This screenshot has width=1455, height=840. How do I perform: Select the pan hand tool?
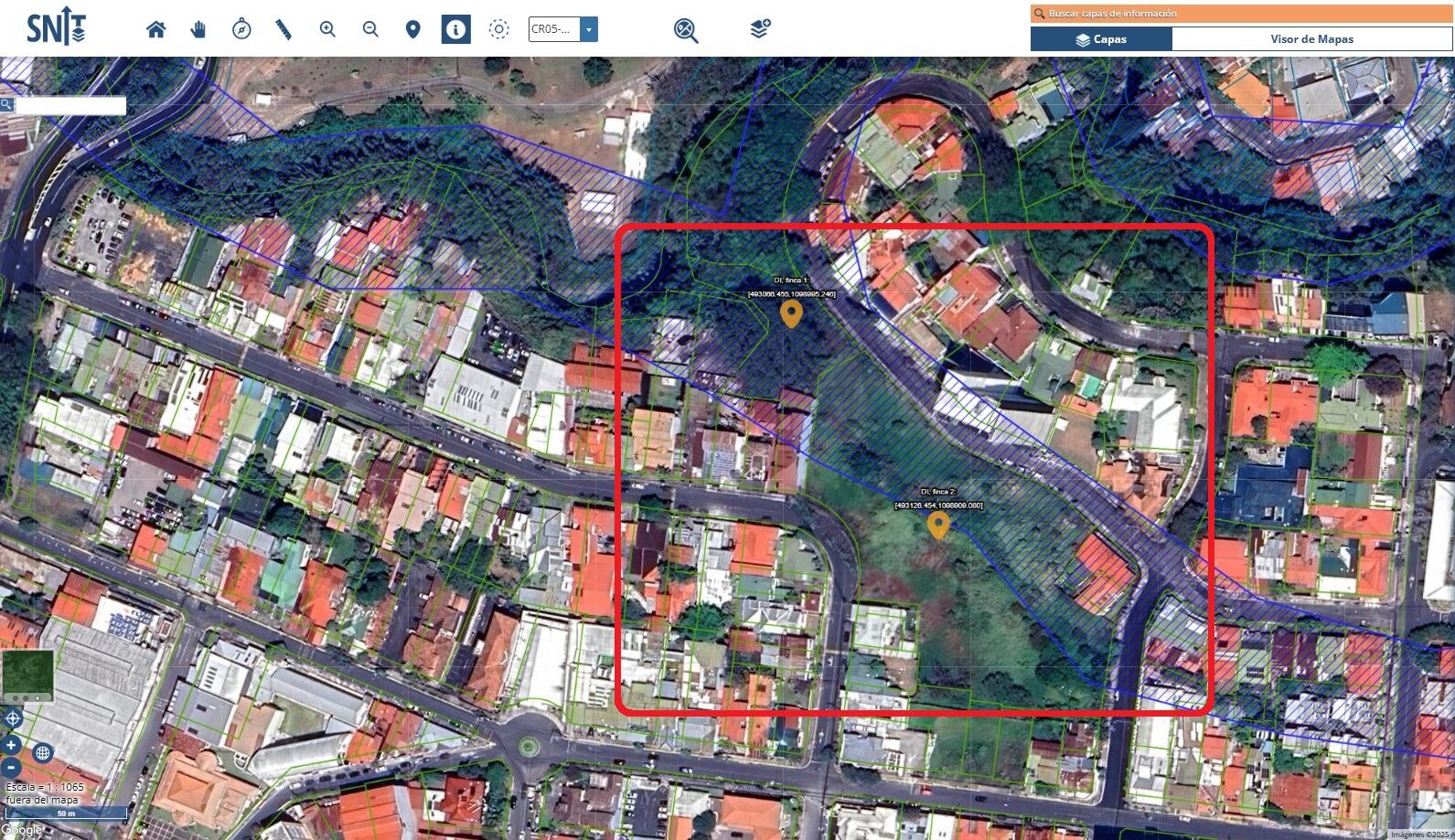198,29
